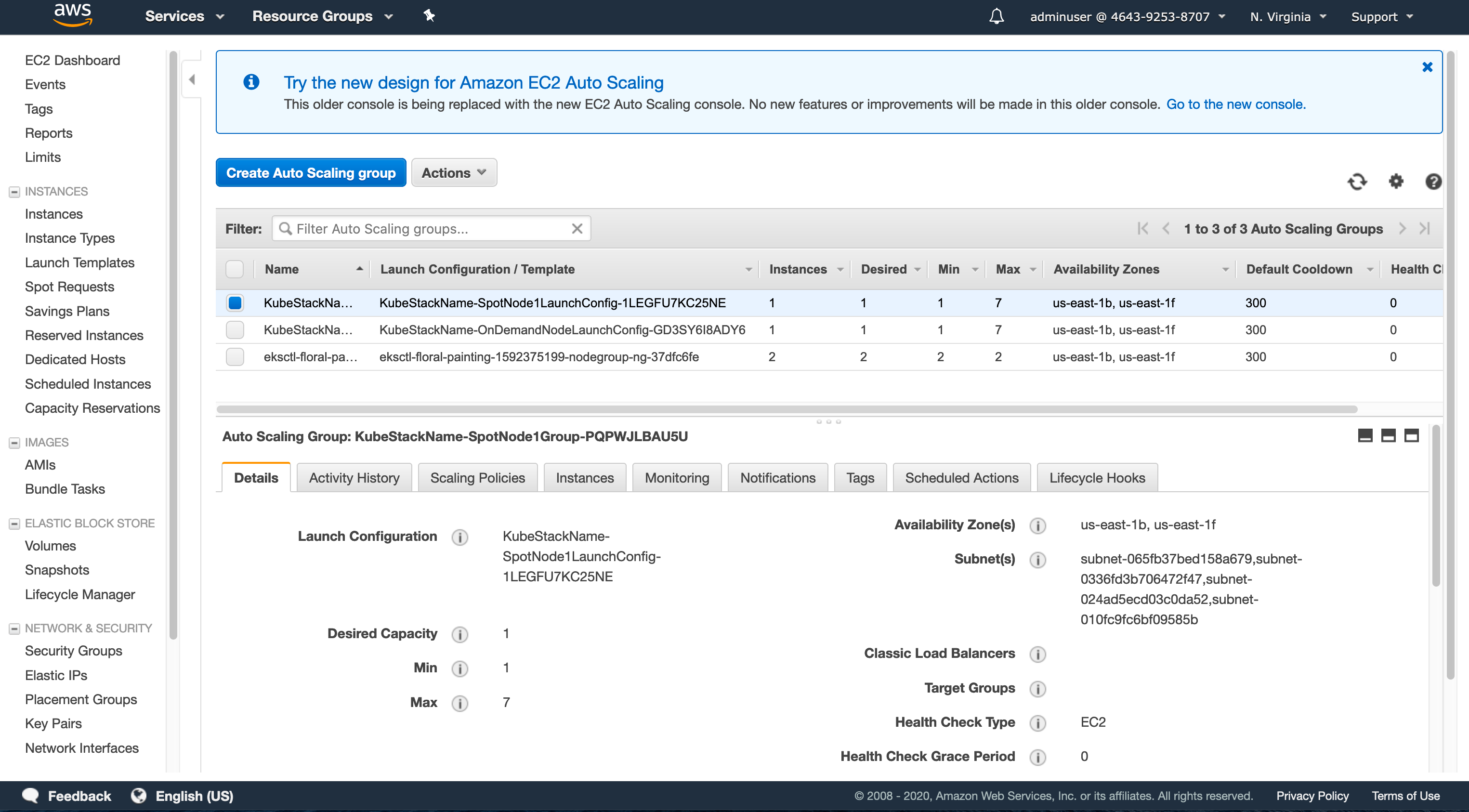Click the help question mark icon
The width and height of the screenshot is (1469, 812).
1434,182
